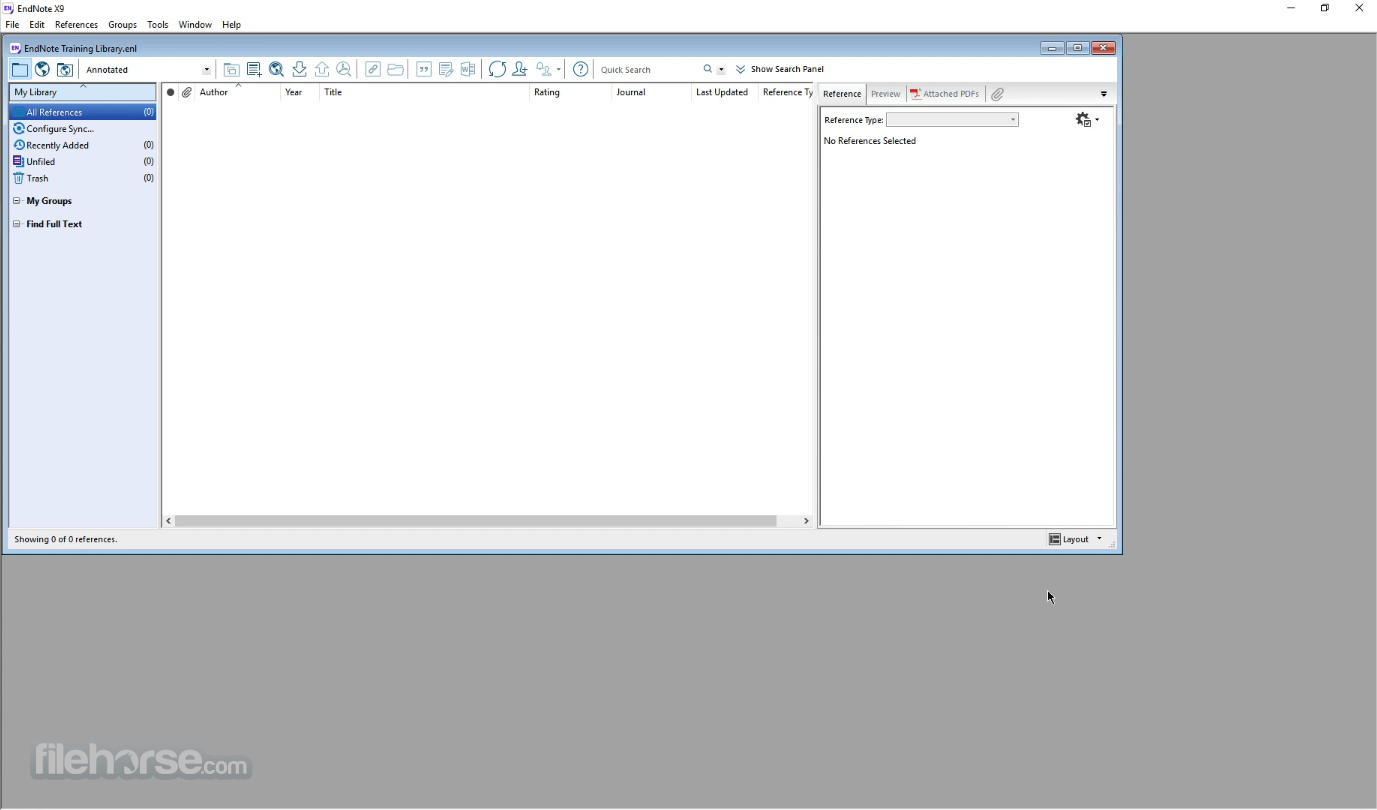This screenshot has width=1377, height=810.
Task: Click the horizontal scrollbar in reference list
Action: coord(476,521)
